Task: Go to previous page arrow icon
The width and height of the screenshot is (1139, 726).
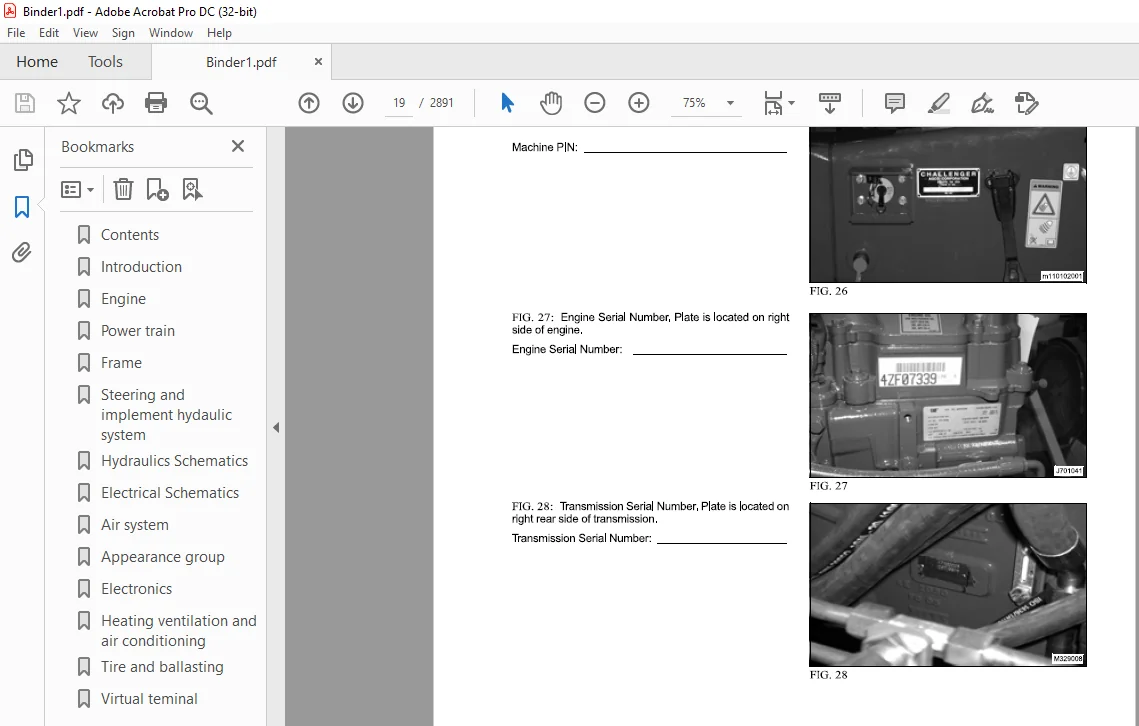Action: coord(309,103)
